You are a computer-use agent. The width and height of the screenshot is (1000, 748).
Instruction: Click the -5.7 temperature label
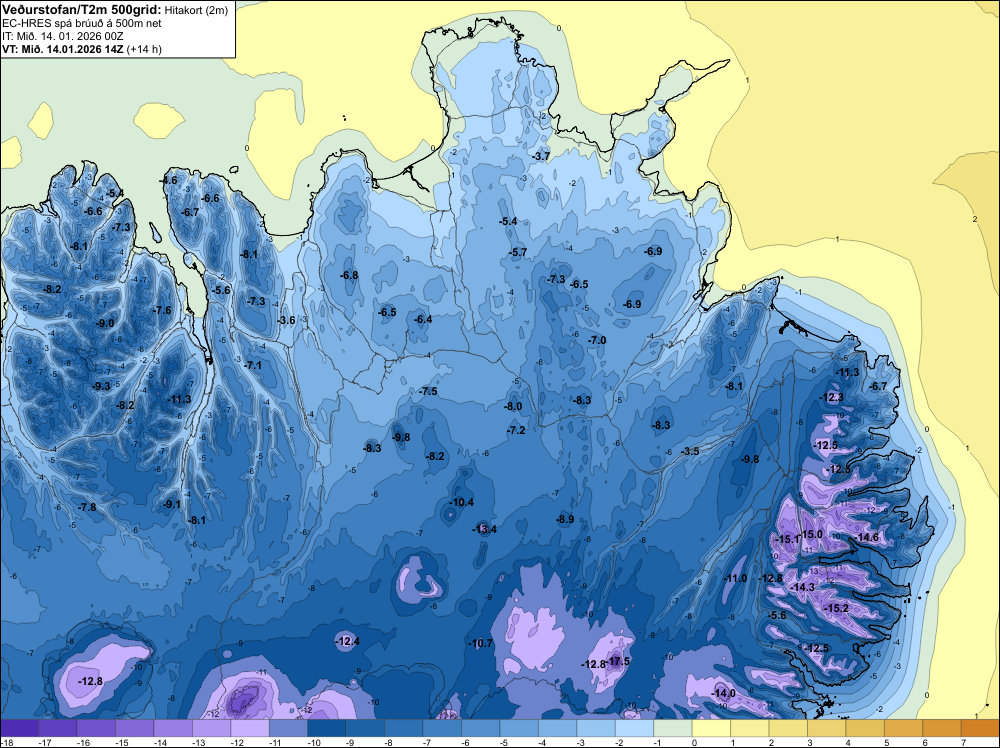click(518, 253)
